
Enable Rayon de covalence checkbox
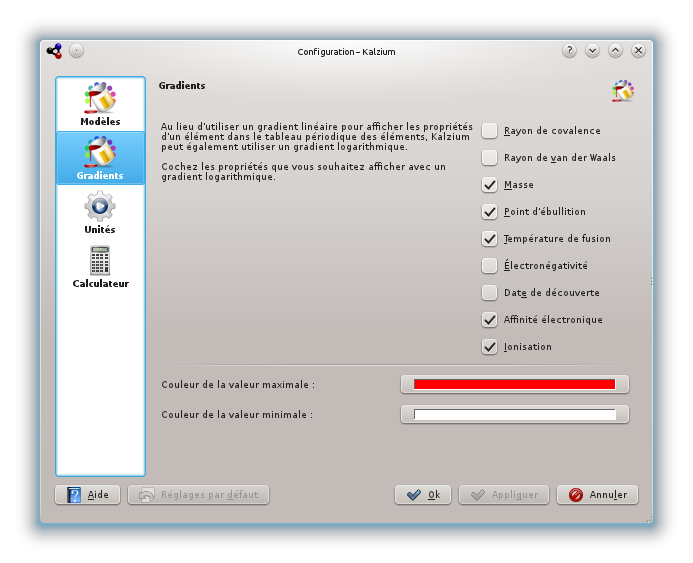click(490, 131)
